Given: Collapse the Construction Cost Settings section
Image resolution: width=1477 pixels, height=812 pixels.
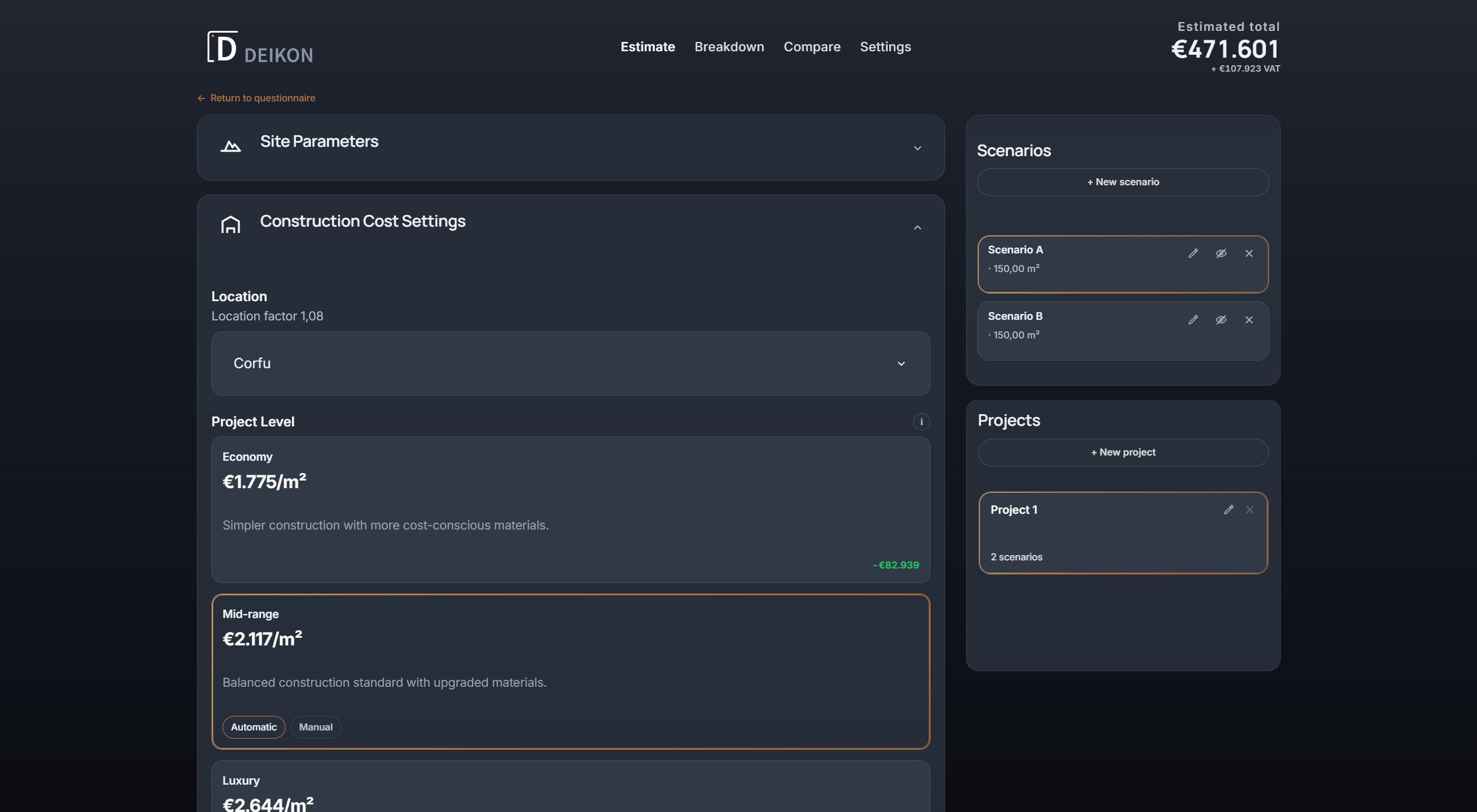Looking at the screenshot, I should pos(917,228).
